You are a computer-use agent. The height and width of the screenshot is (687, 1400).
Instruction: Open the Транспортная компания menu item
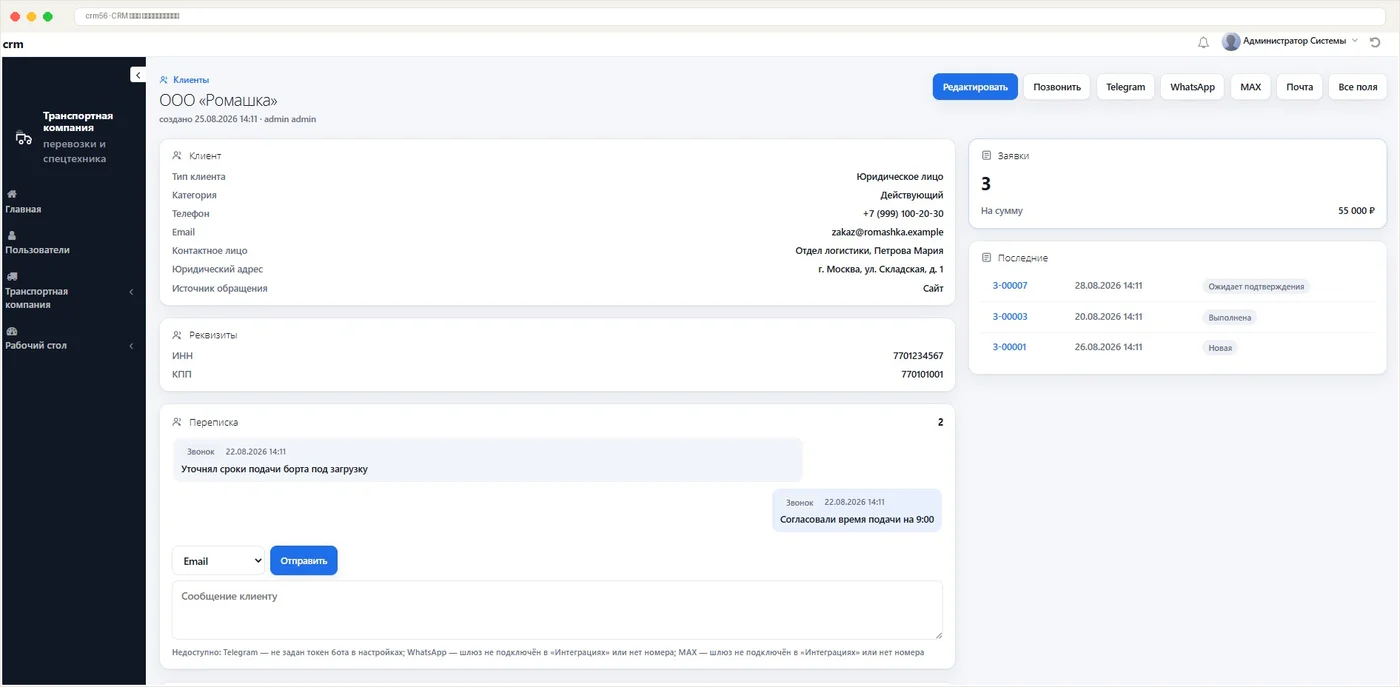[37, 298]
